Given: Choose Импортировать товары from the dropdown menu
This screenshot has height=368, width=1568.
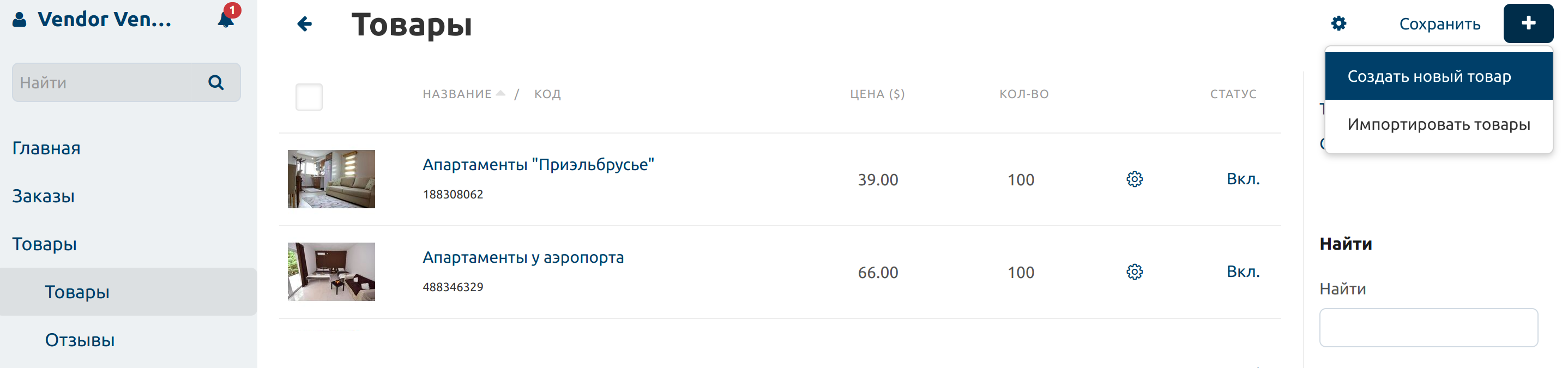Looking at the screenshot, I should 1438,124.
